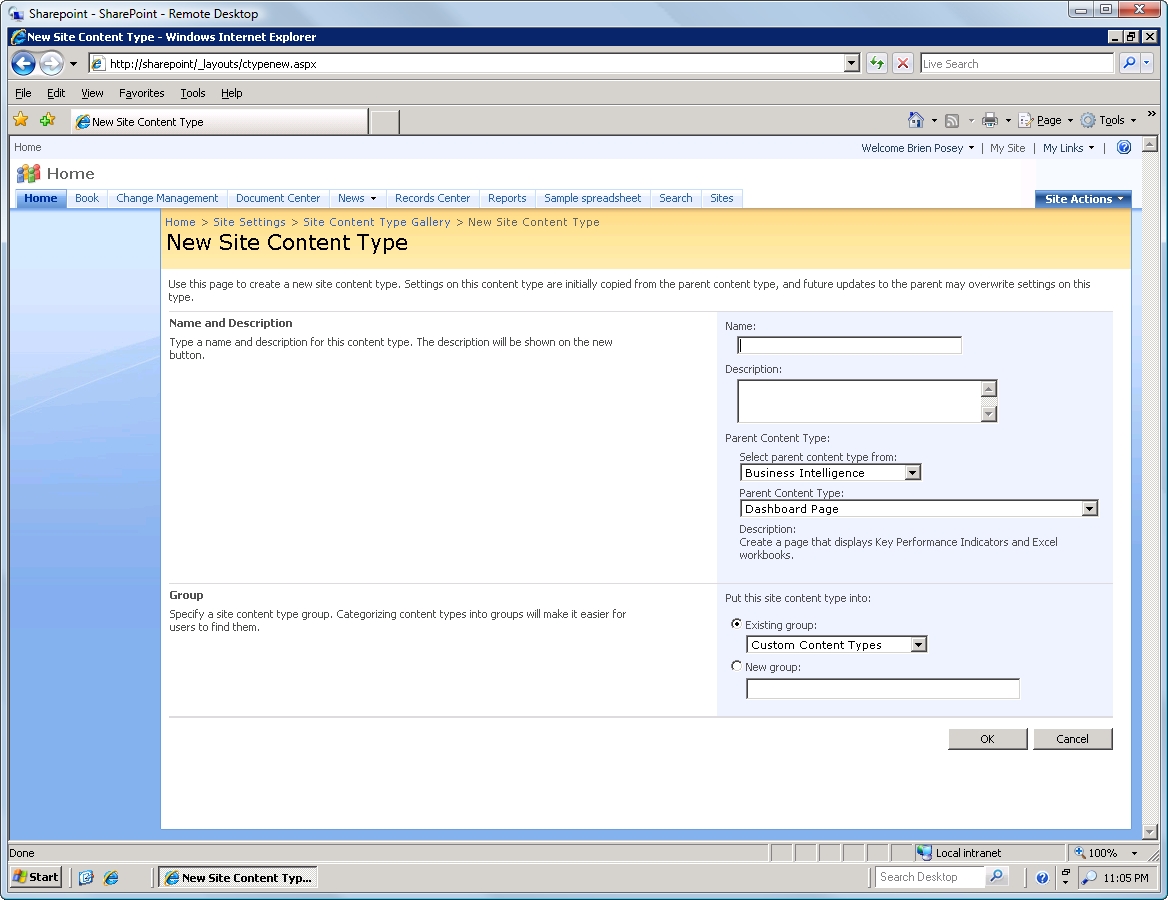Image resolution: width=1168 pixels, height=900 pixels.
Task: Open the Favorites menu in menu bar
Action: point(141,93)
